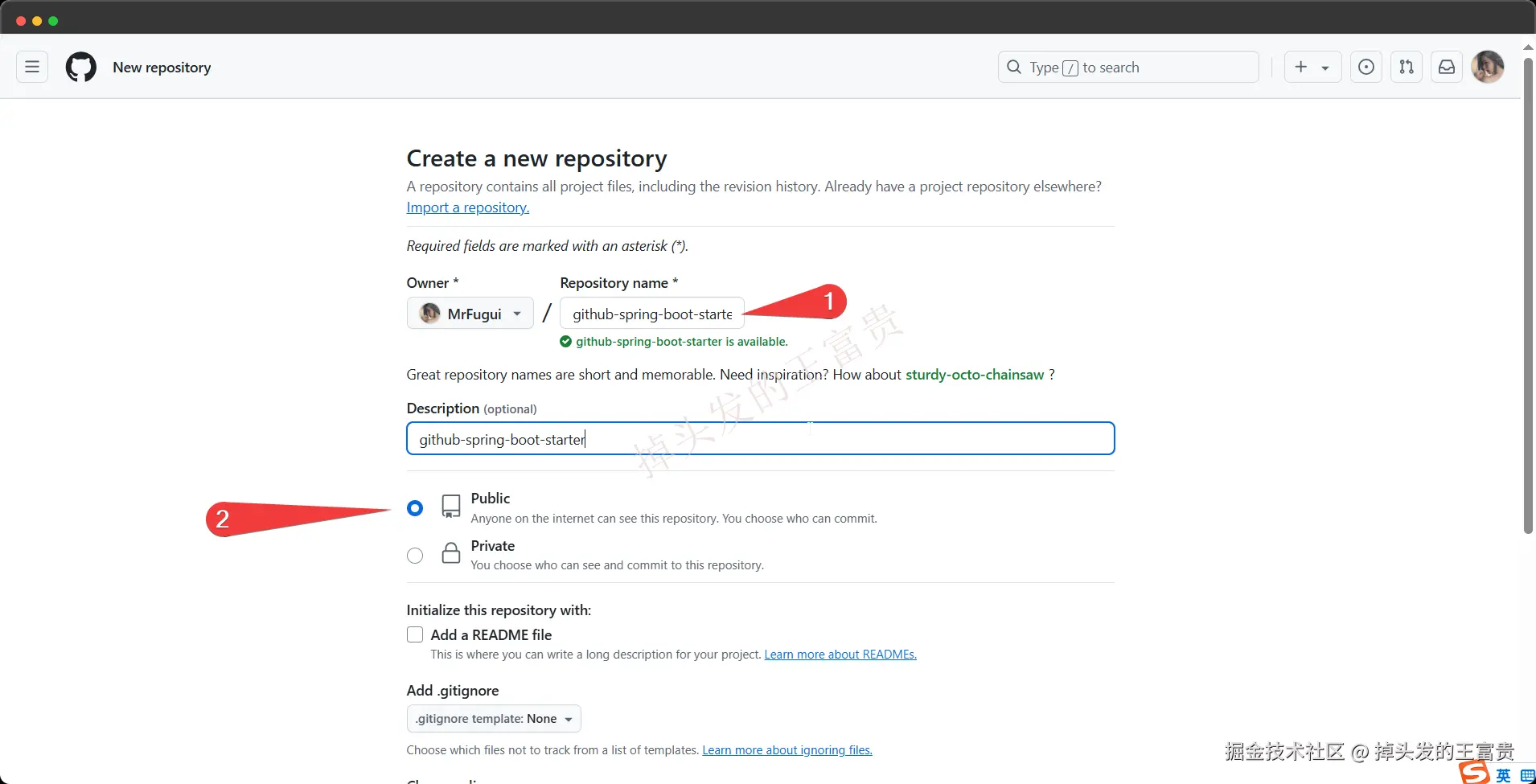The image size is (1536, 784).
Task: Open the Issues icon in header
Action: pyautogui.click(x=1366, y=68)
